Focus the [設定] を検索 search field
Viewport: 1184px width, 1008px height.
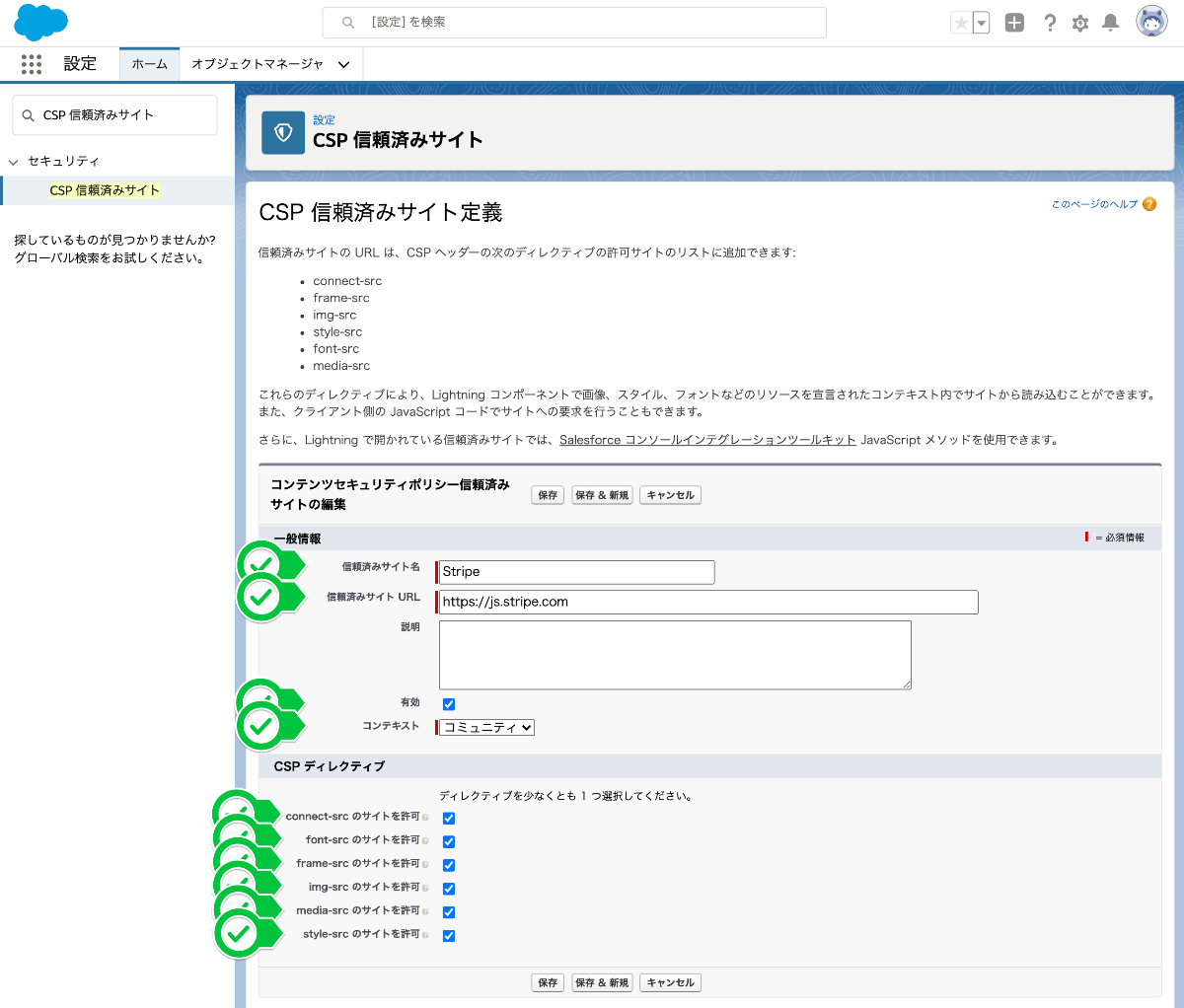pyautogui.click(x=574, y=23)
